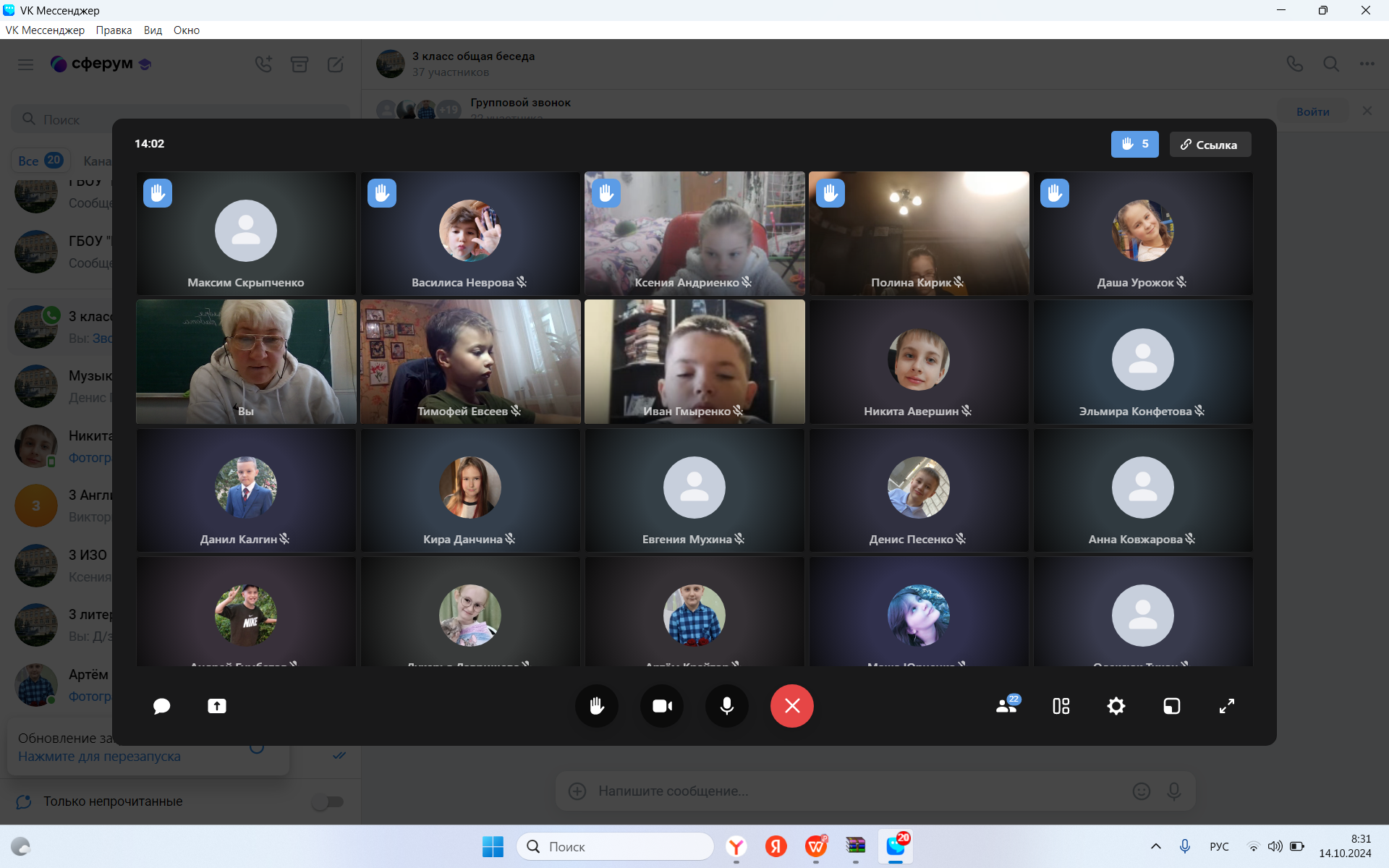The width and height of the screenshot is (1389, 868).
Task: Minimize call to picture-in-picture icon
Action: [x=1172, y=706]
